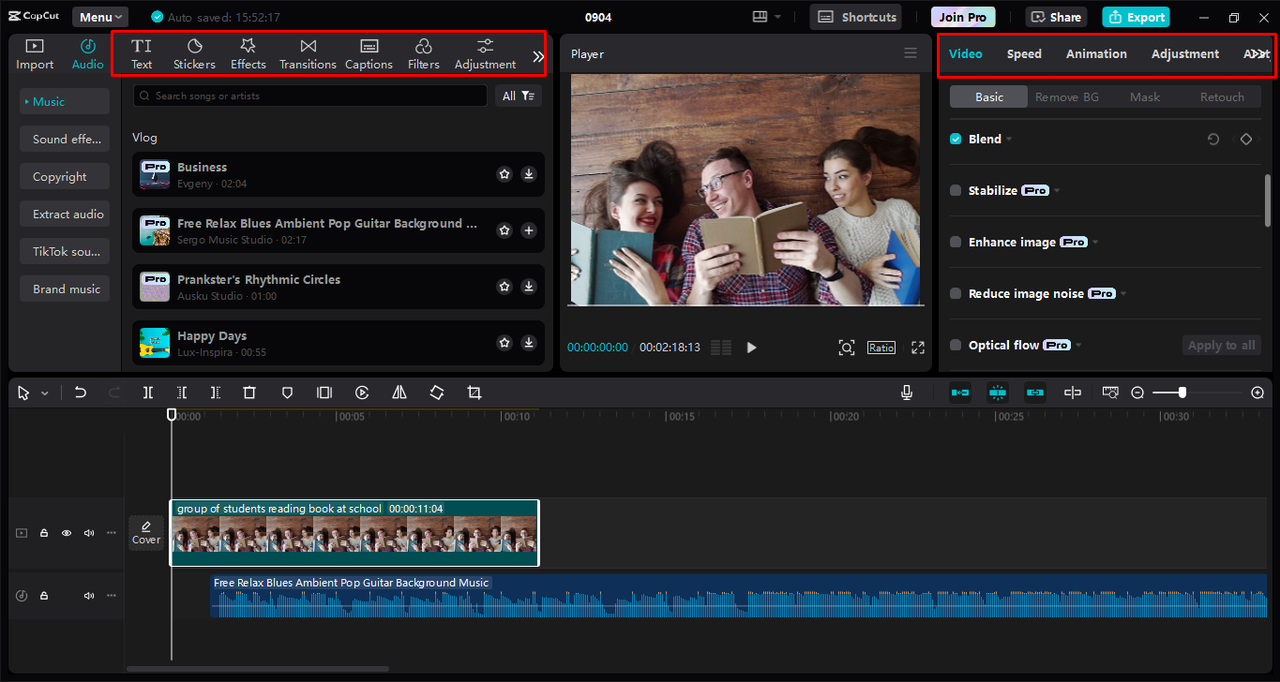Split the clip at playhead
This screenshot has height=682, width=1280.
click(148, 393)
